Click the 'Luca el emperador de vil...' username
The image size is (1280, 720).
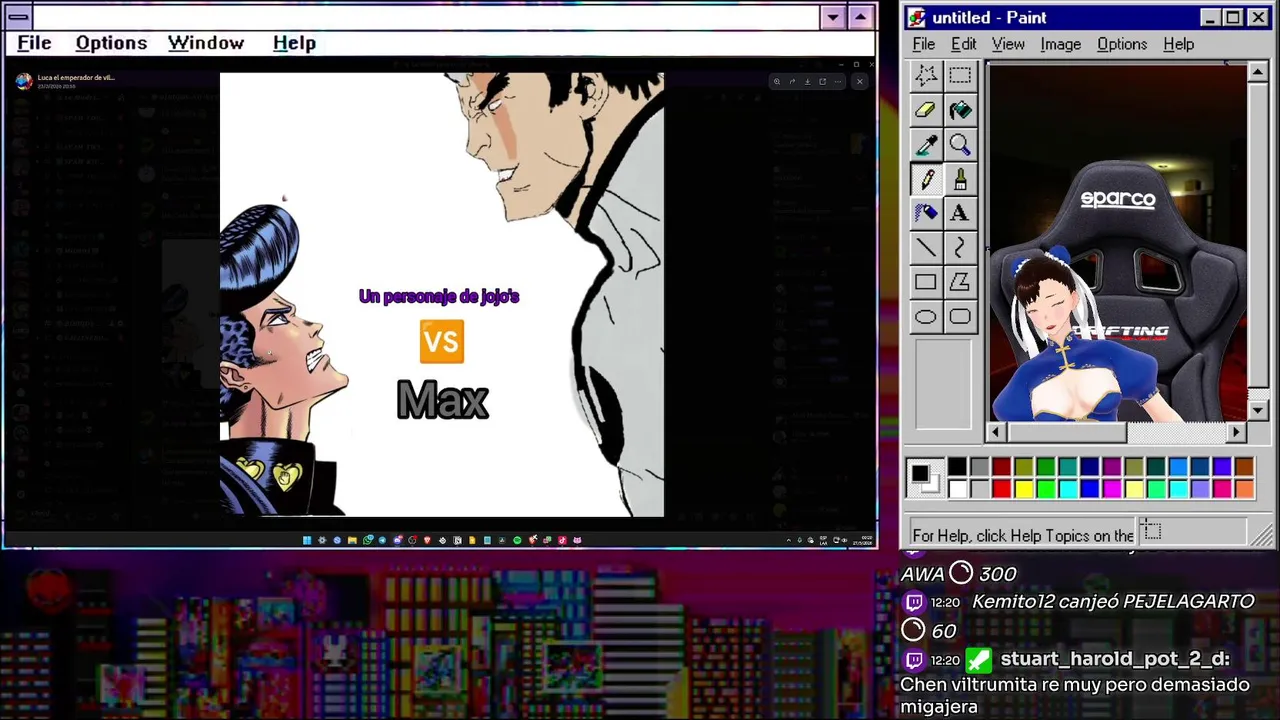coord(76,77)
